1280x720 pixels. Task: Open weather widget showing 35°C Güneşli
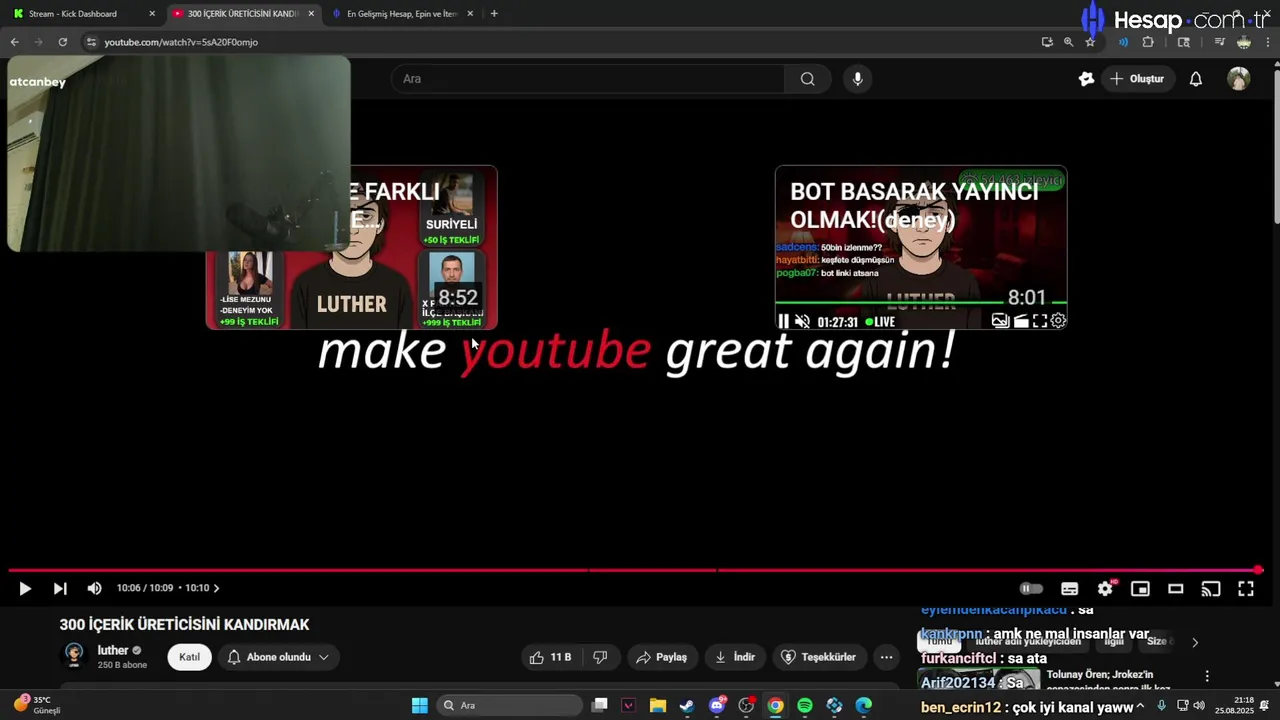coord(38,705)
